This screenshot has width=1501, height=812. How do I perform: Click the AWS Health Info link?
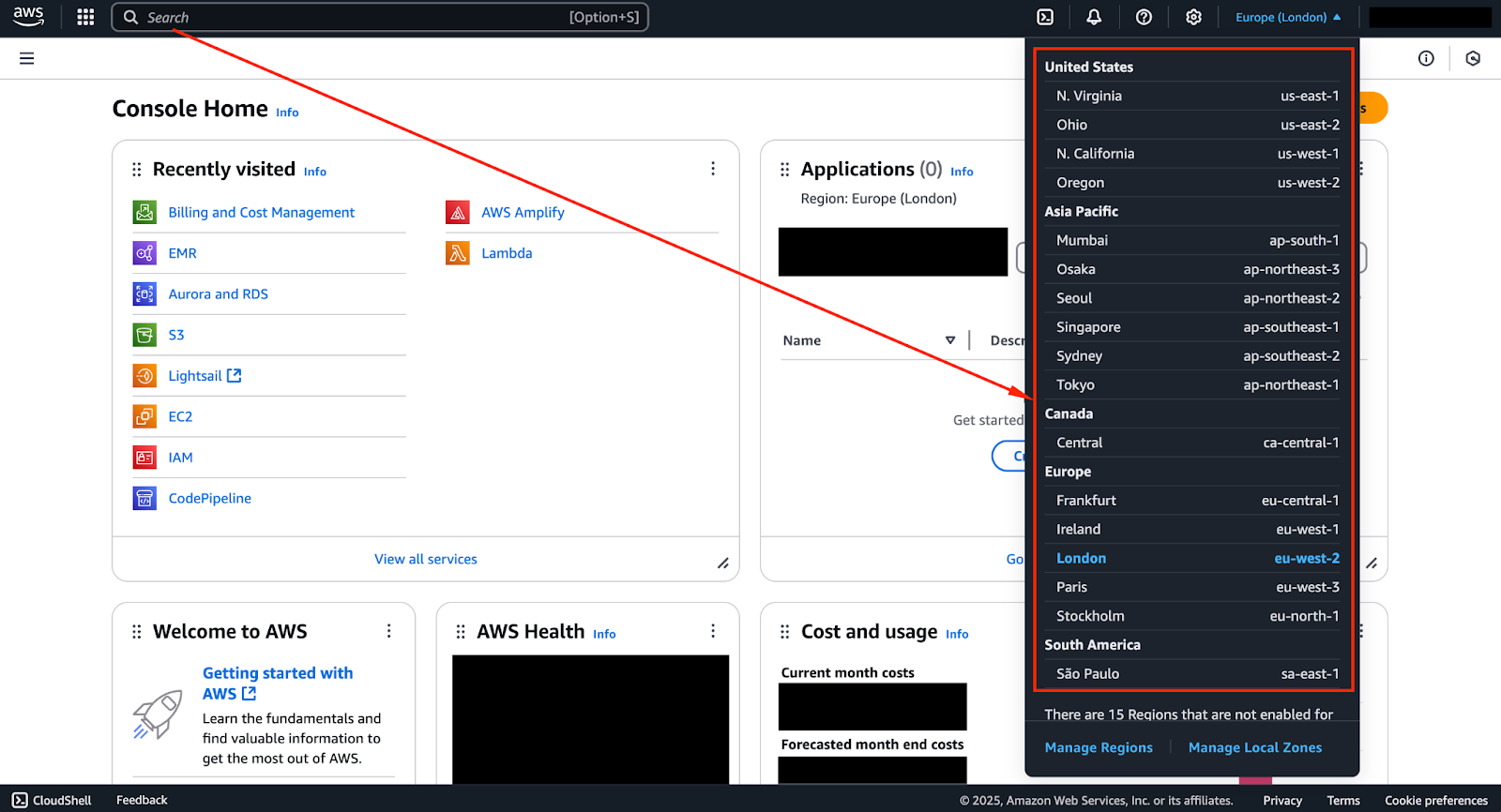tap(604, 634)
